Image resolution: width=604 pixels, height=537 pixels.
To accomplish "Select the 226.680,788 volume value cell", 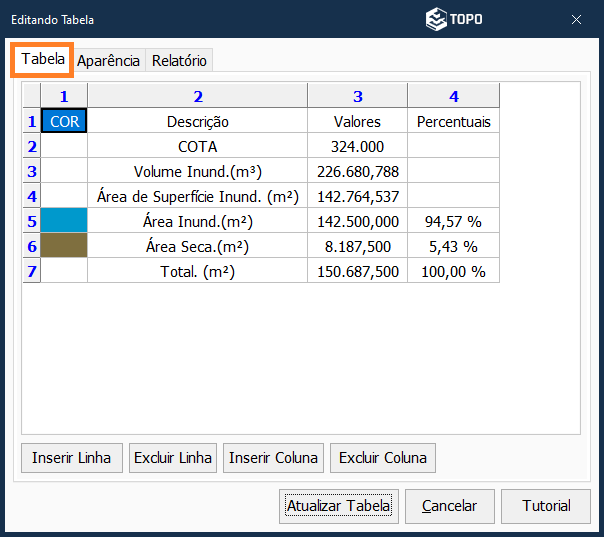I will click(358, 171).
